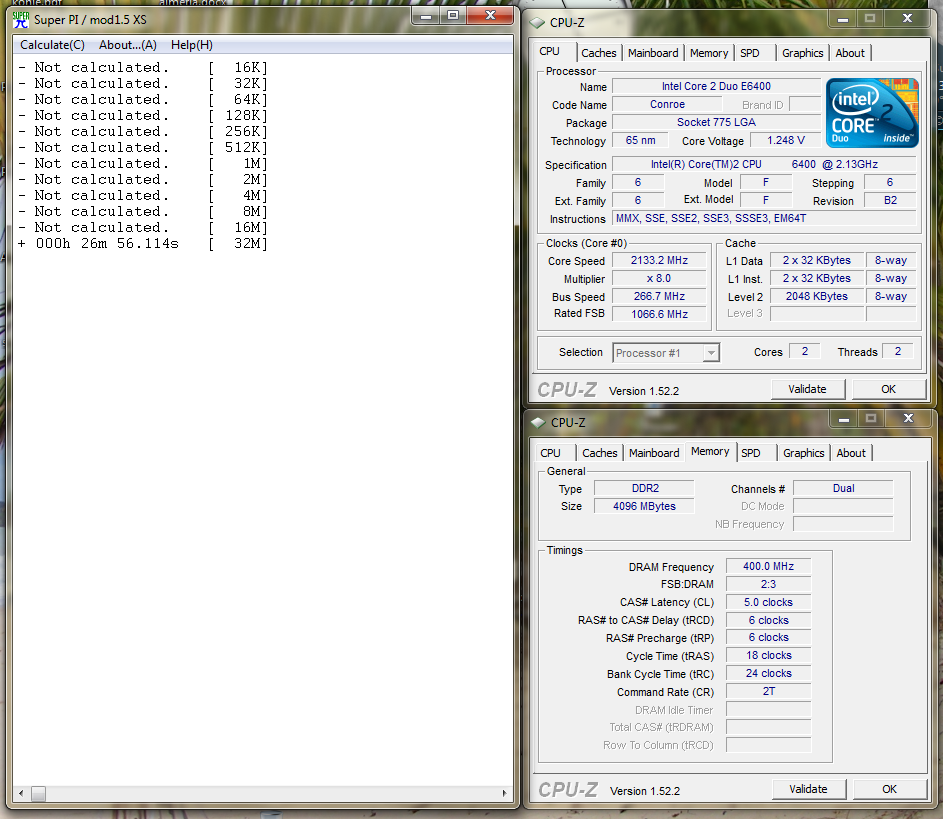Click the DRAM Frequency value 400.0 MHz
This screenshot has width=943, height=819.
pyautogui.click(x=769, y=566)
